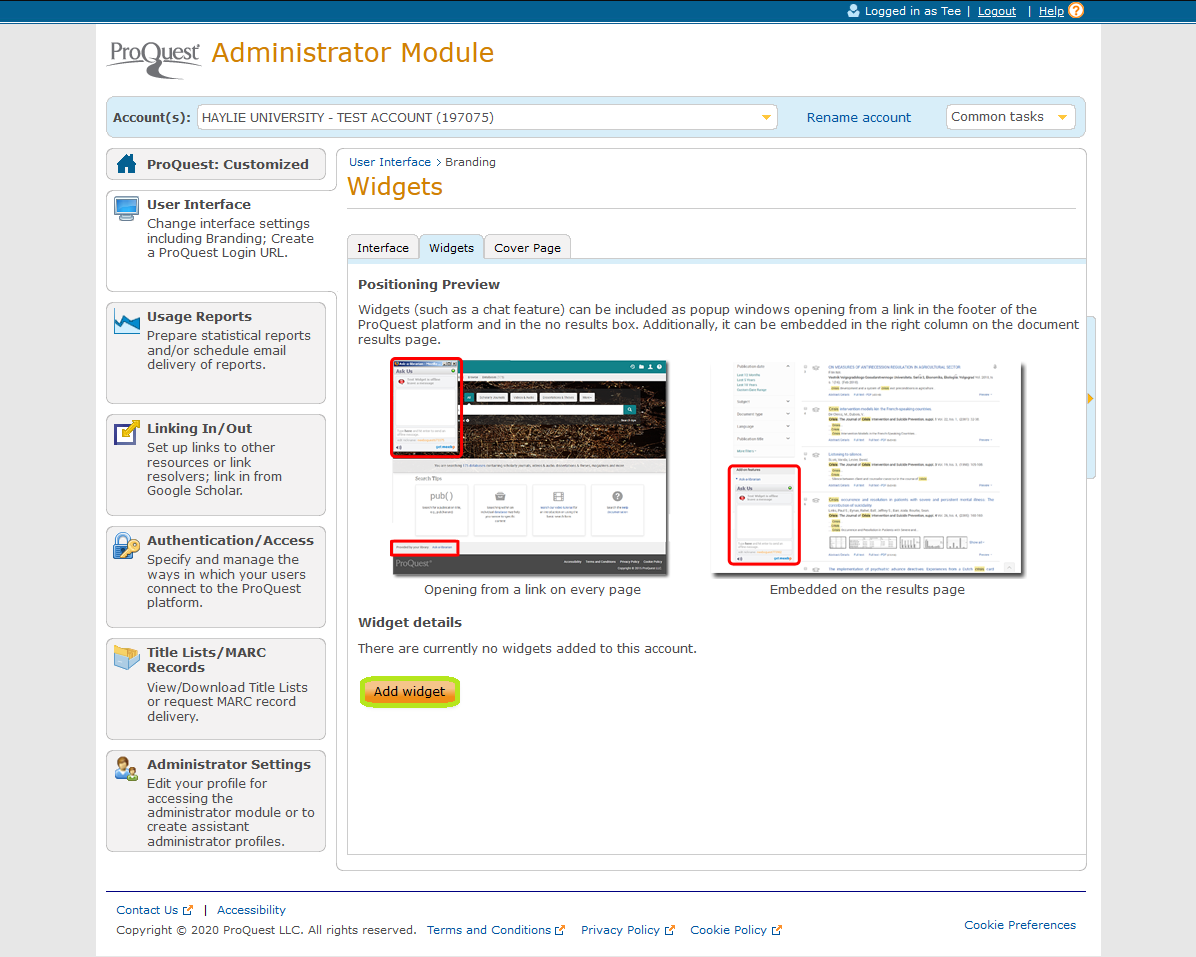Click the 'Opening from a link on every page' caption
1196x957 pixels.
(x=532, y=589)
